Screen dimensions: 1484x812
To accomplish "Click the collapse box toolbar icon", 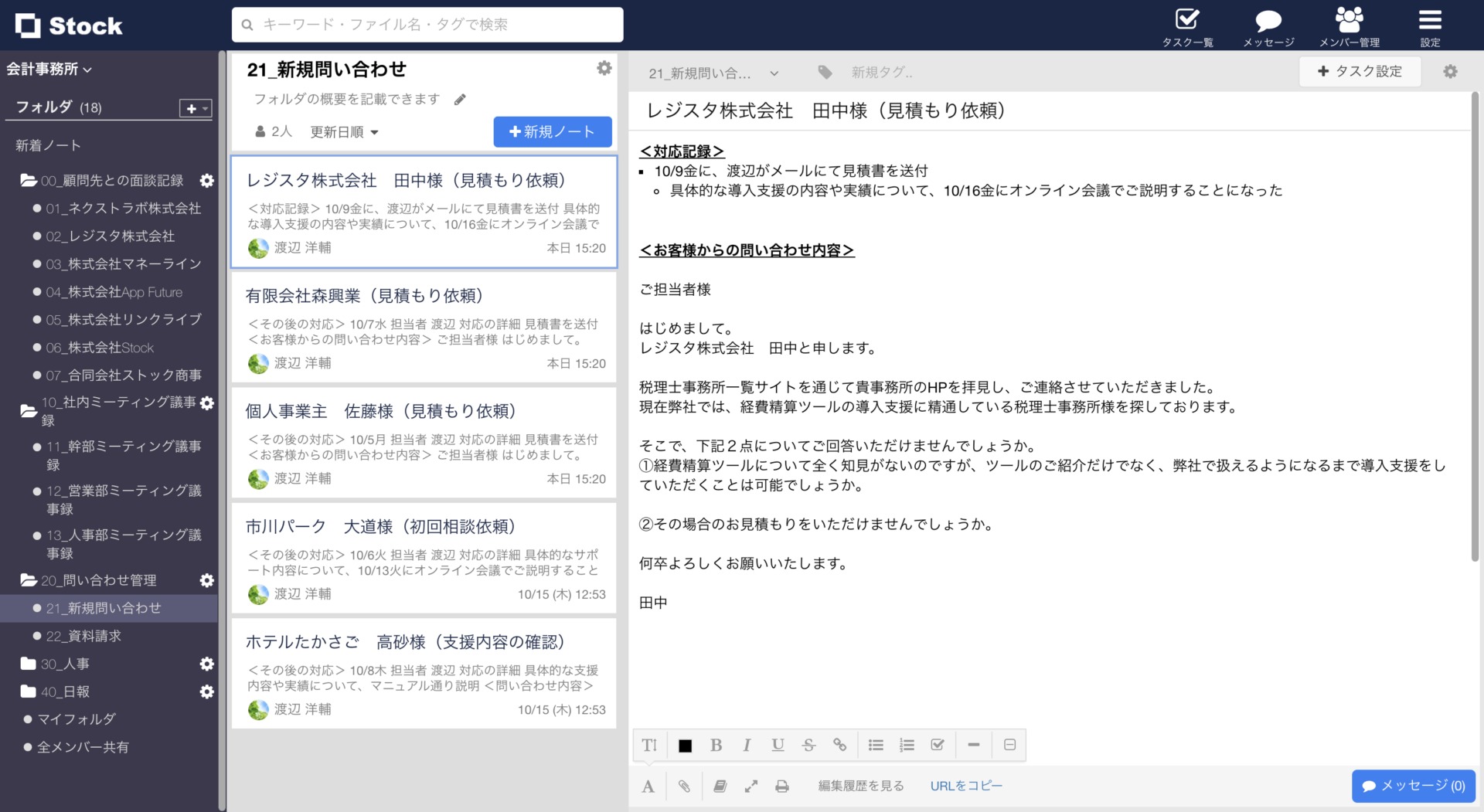I will coord(1009,746).
